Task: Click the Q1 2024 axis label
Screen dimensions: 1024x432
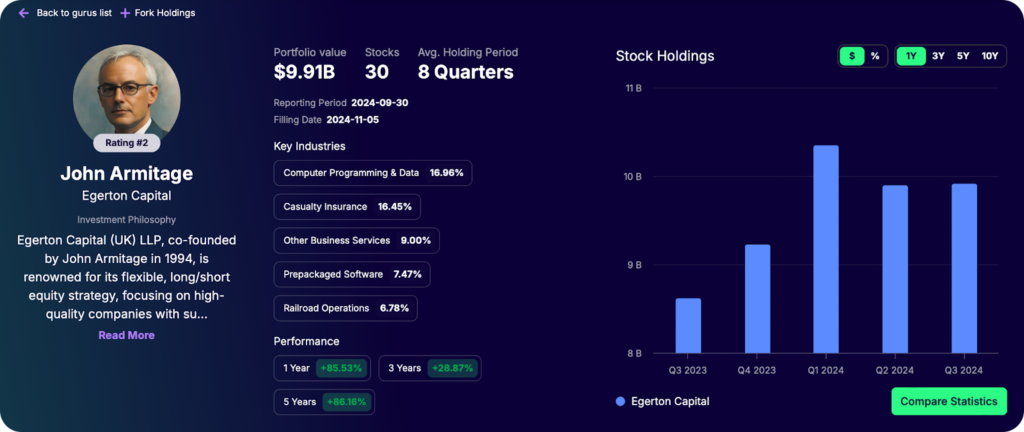Action: pyautogui.click(x=826, y=370)
